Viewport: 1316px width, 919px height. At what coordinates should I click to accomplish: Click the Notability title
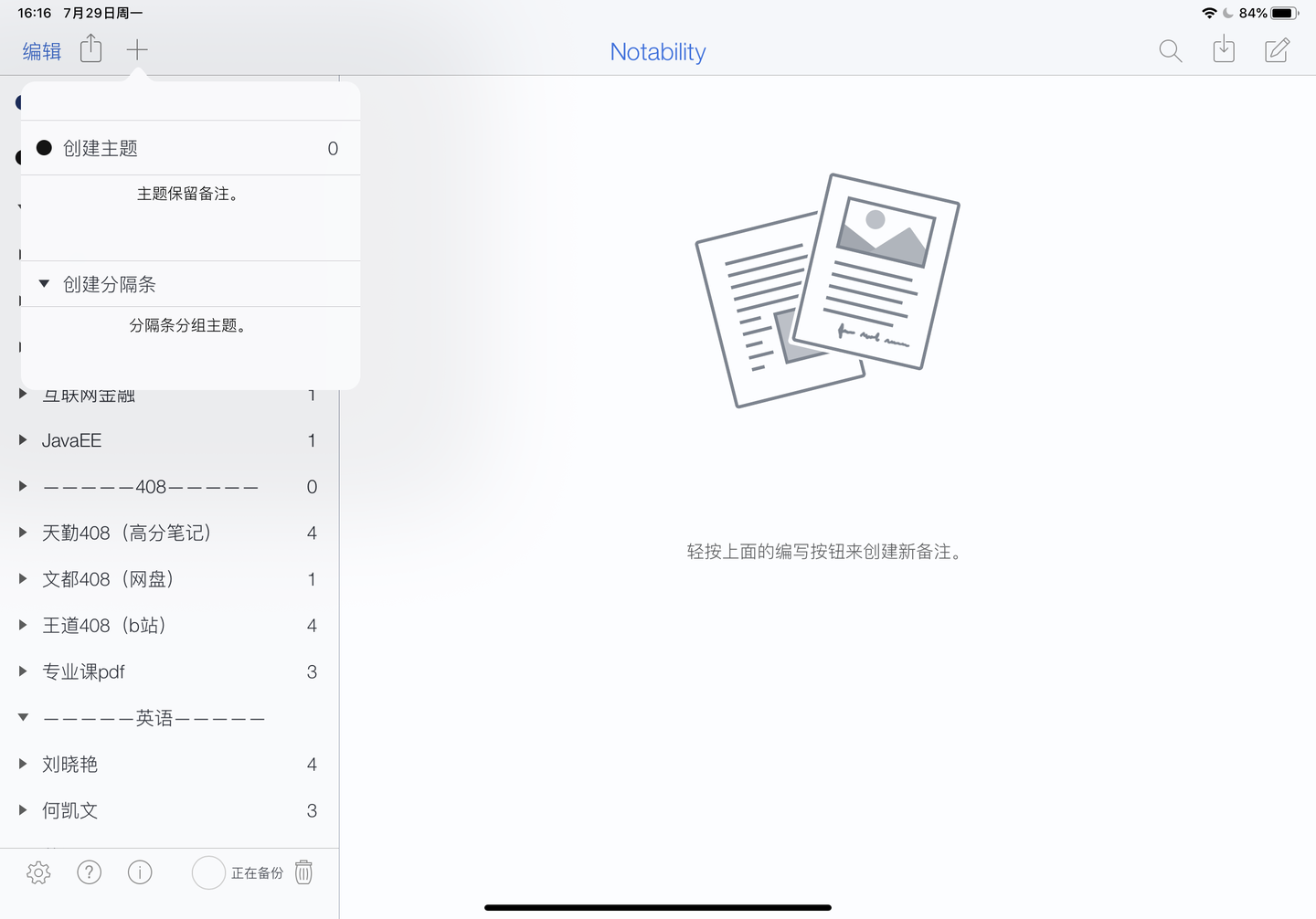coord(658,52)
